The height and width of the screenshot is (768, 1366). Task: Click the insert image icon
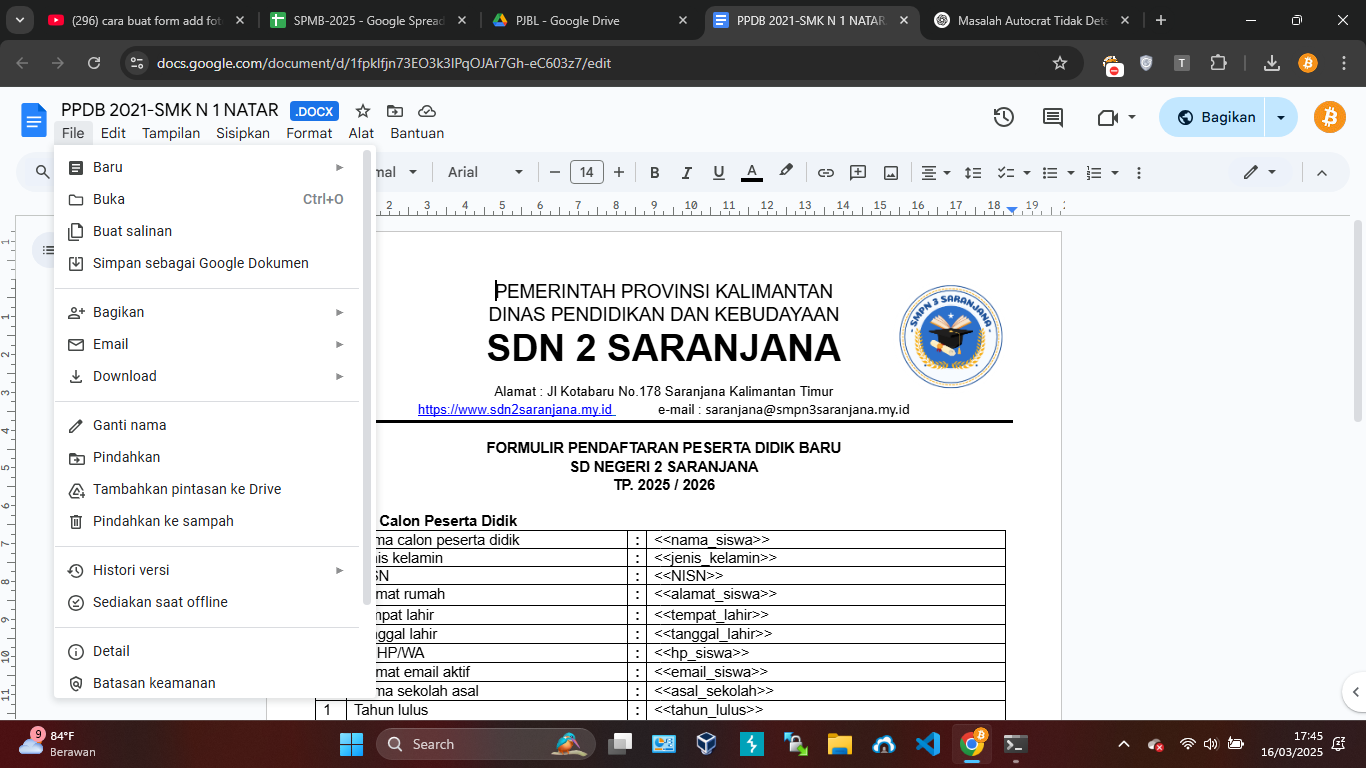tap(891, 172)
